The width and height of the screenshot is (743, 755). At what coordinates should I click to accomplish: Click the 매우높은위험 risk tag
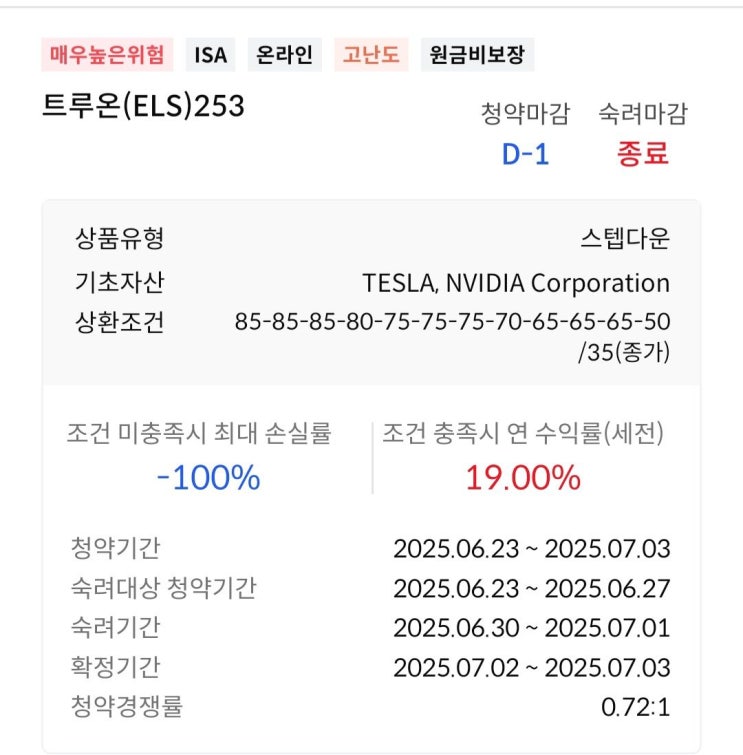coord(107,54)
